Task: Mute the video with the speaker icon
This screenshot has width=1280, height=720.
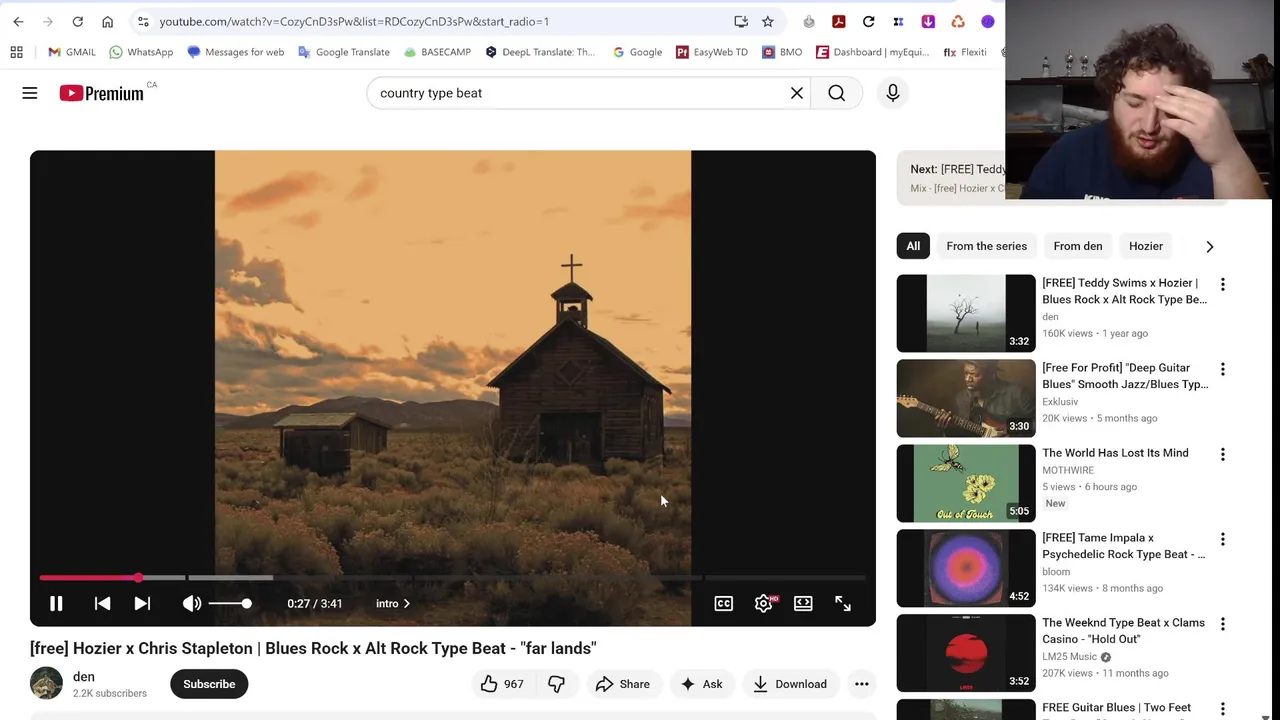Action: tap(191, 603)
